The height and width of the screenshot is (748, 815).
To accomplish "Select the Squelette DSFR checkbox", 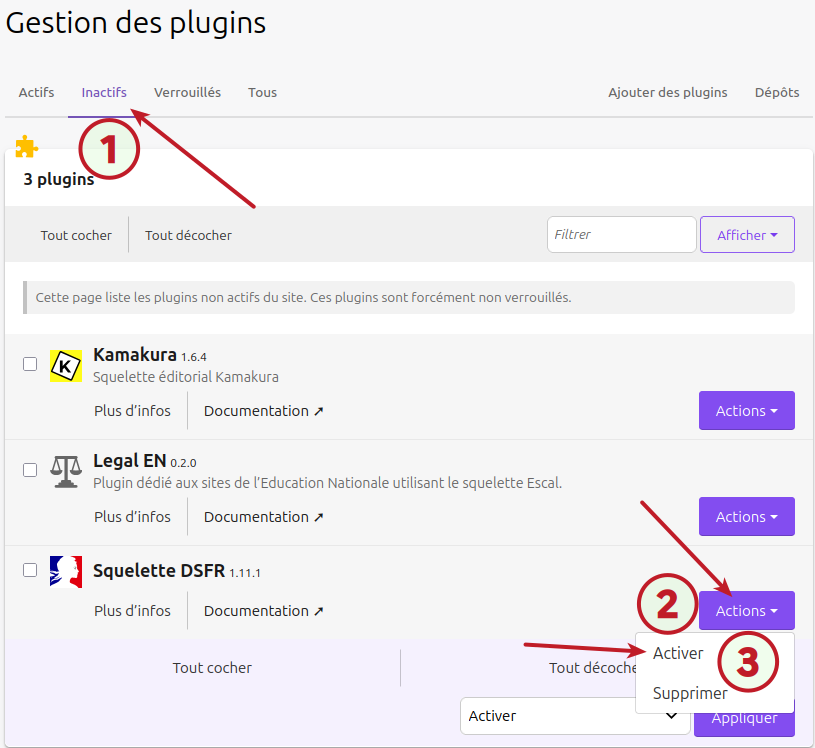I will tap(30, 569).
